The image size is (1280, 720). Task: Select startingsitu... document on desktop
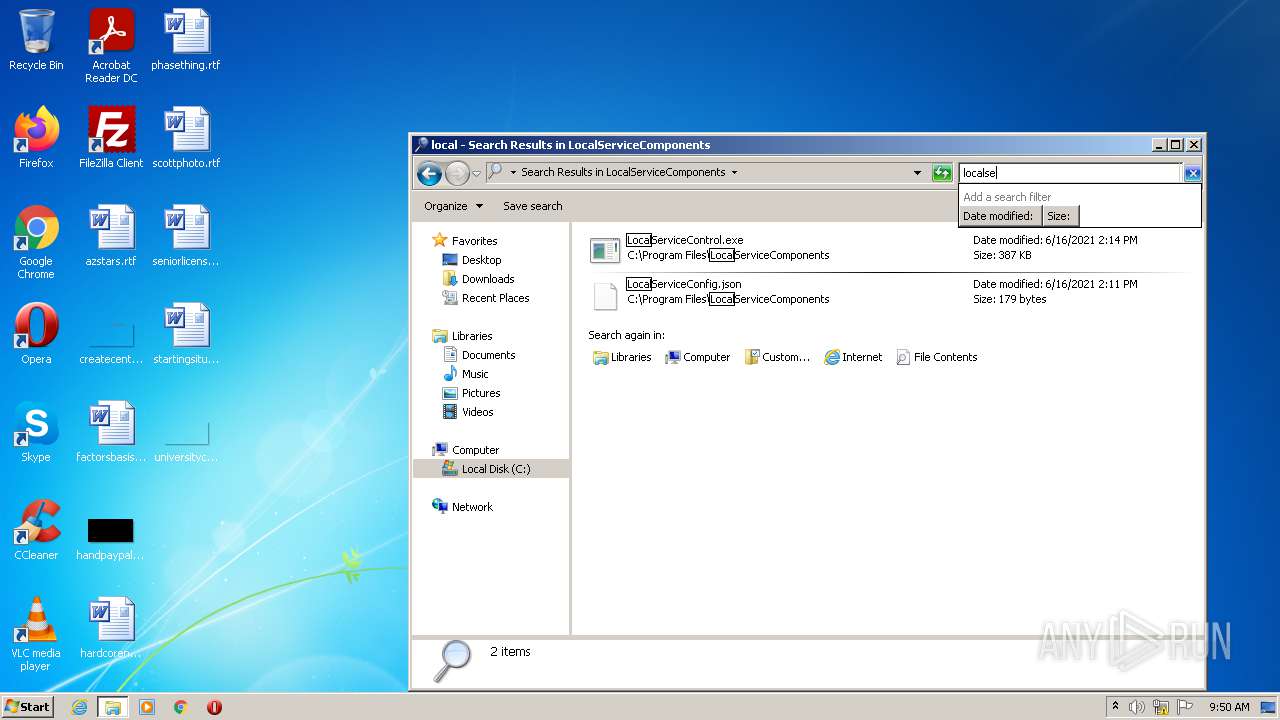186,334
